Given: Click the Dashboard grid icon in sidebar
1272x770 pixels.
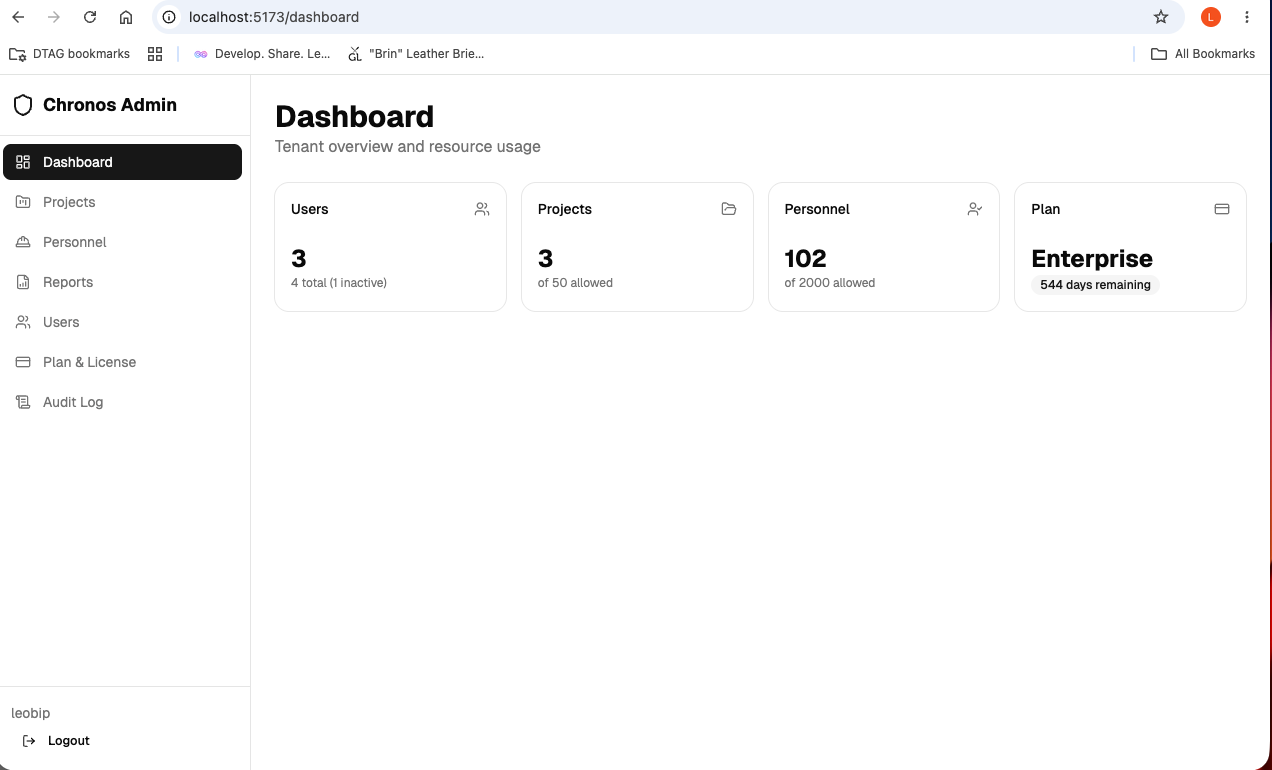Looking at the screenshot, I should pyautogui.click(x=23, y=162).
